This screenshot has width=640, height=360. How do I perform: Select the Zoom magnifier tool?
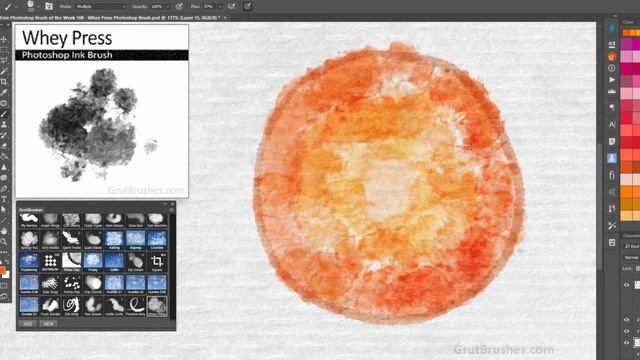click(4, 242)
